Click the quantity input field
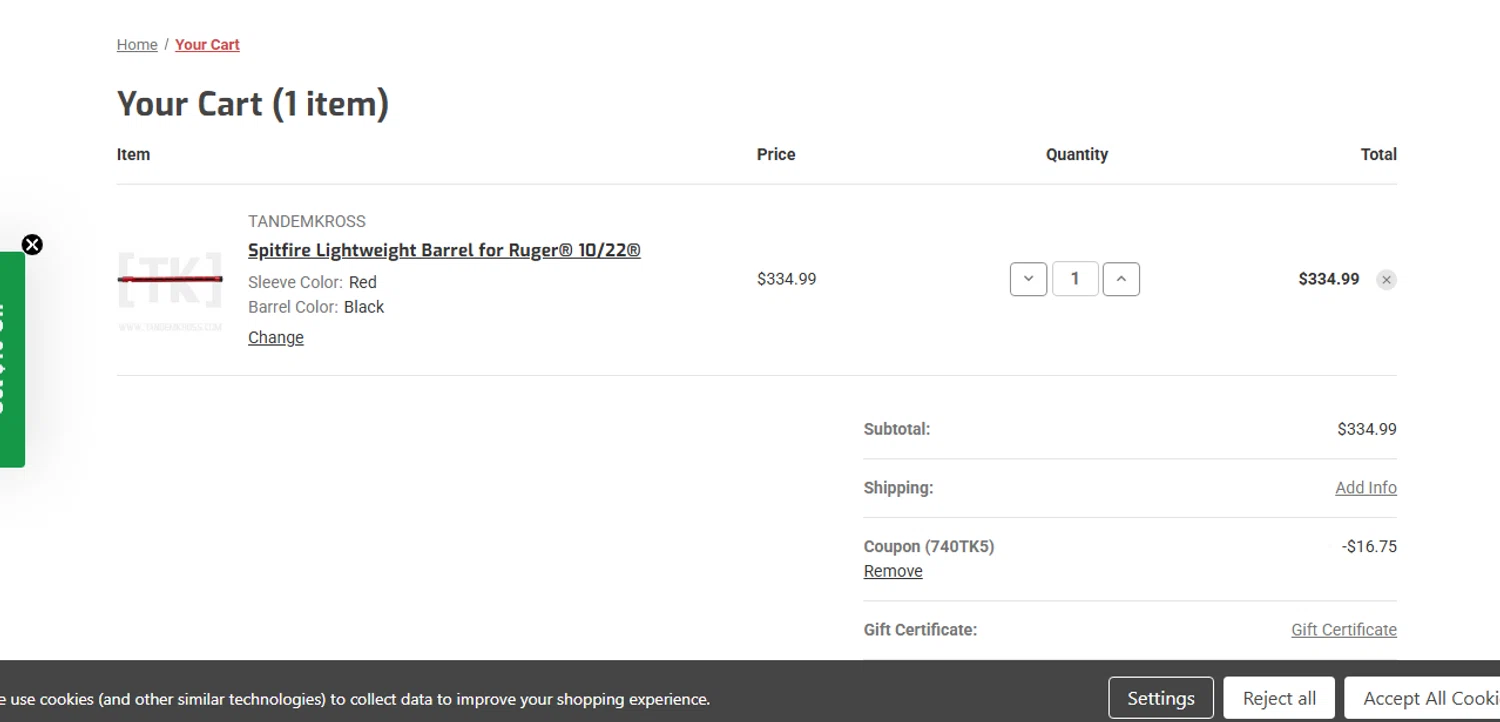This screenshot has height=722, width=1500. [1075, 279]
